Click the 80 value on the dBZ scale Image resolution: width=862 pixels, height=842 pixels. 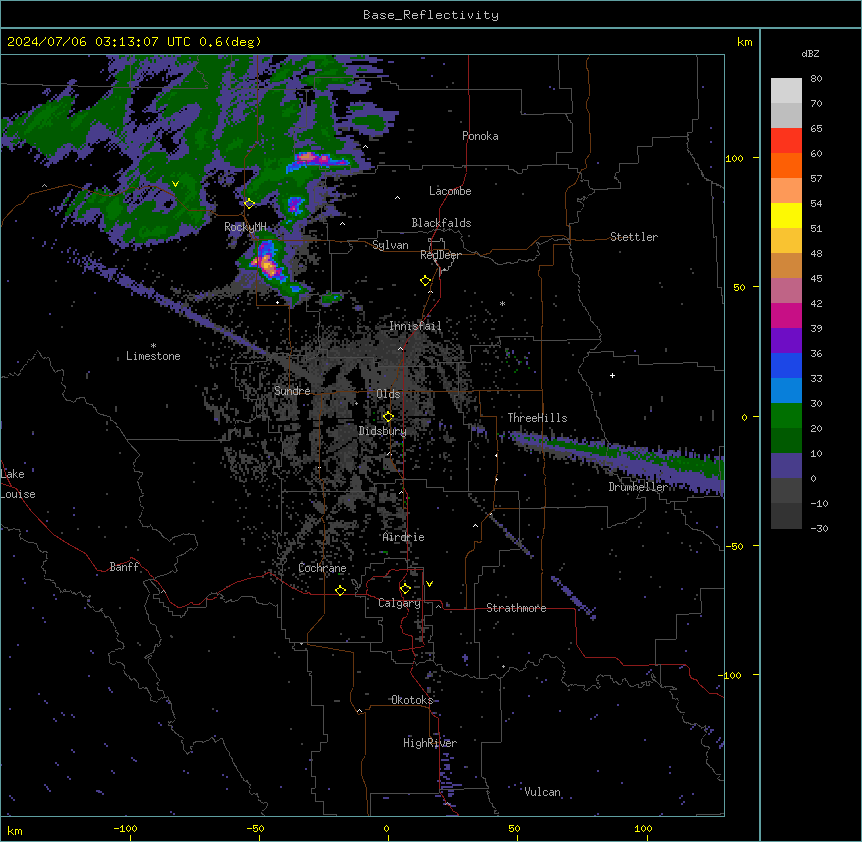(816, 79)
